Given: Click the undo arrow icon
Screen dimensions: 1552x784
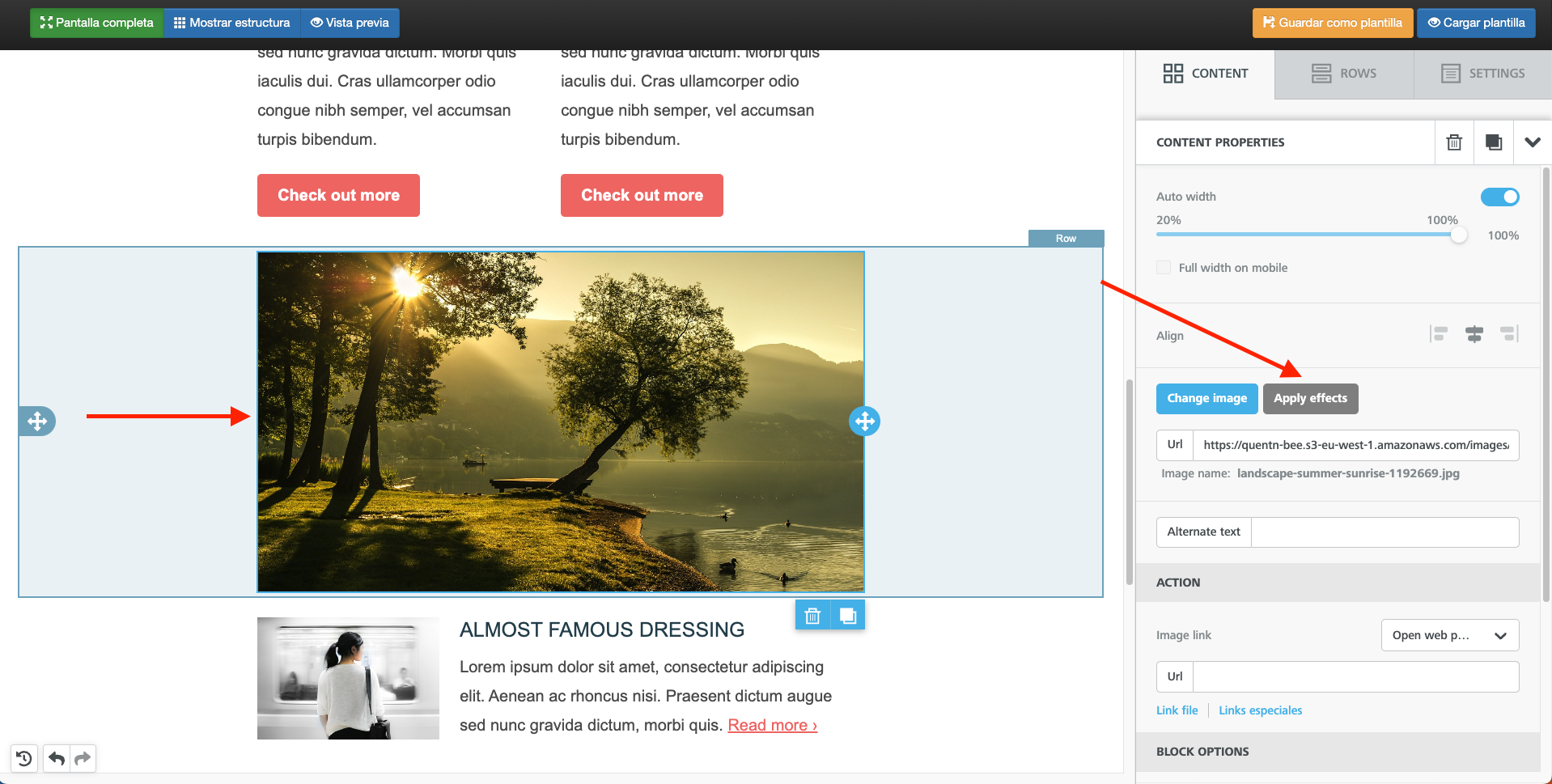Looking at the screenshot, I should click(56, 758).
